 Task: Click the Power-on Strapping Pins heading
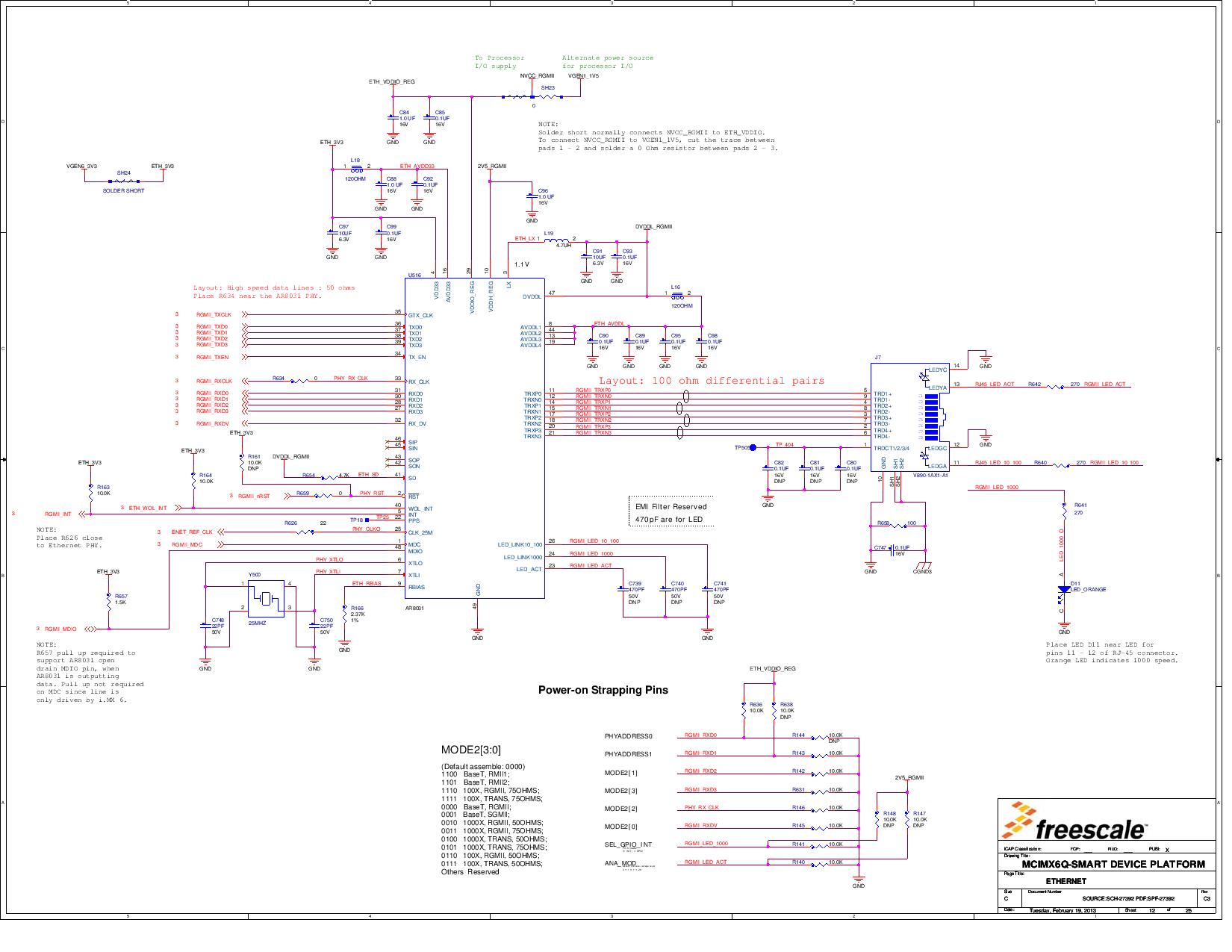tap(603, 691)
